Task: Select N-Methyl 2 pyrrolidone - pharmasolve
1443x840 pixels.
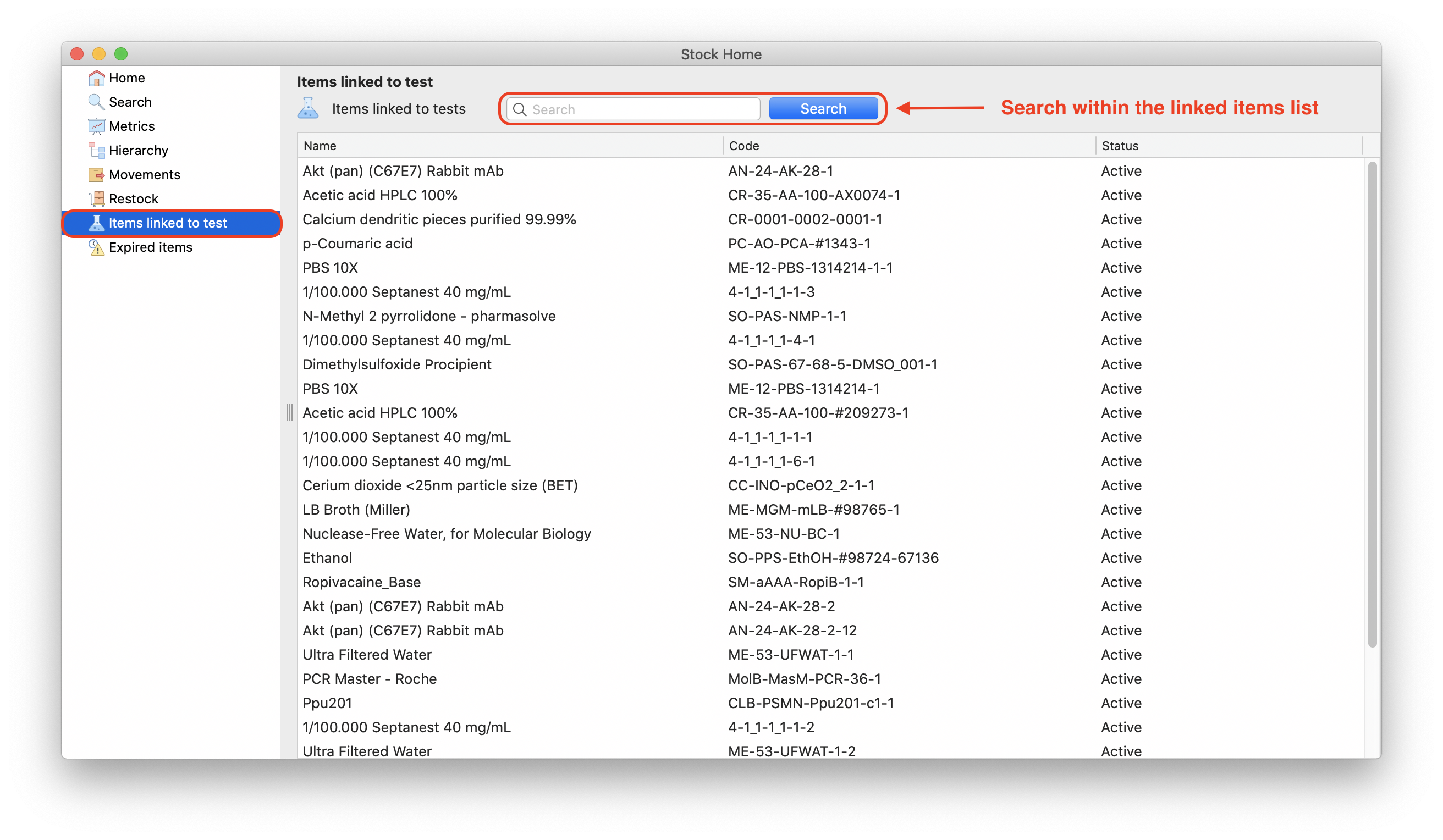Action: coord(830,316)
